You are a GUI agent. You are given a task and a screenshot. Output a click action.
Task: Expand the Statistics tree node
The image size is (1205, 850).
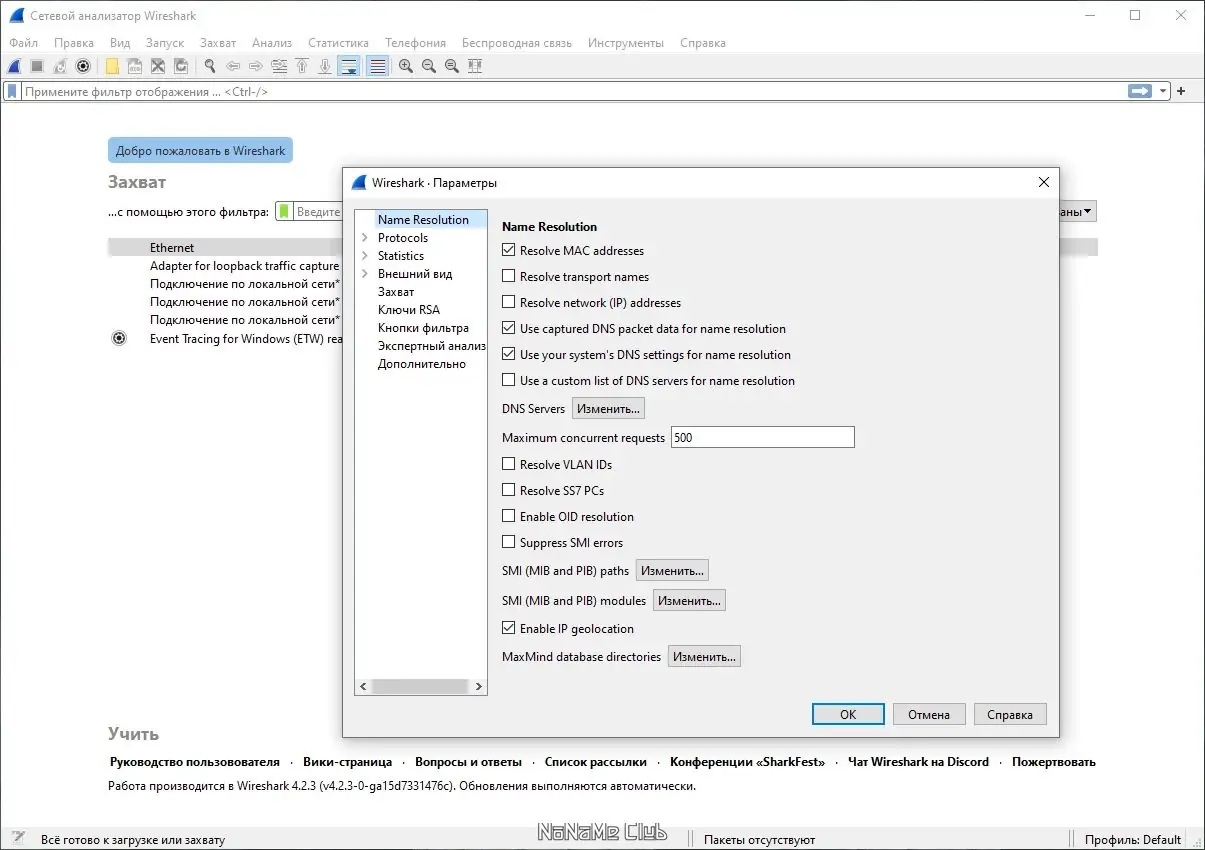pyautogui.click(x=365, y=256)
